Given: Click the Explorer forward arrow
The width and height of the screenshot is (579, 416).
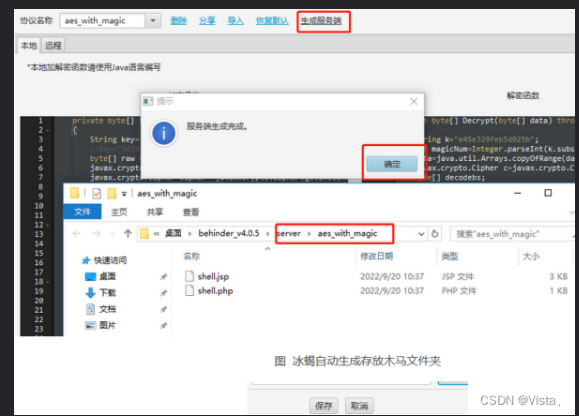Looking at the screenshot, I should (x=96, y=234).
